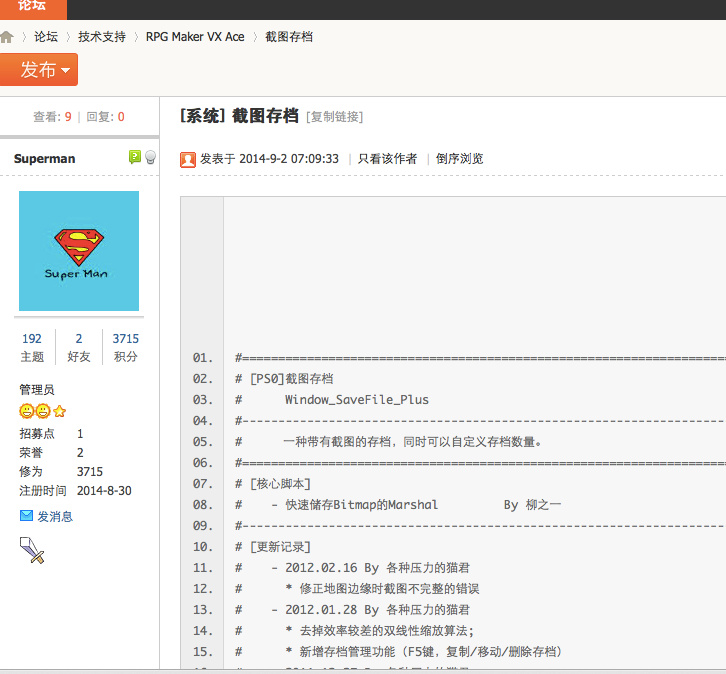The height and width of the screenshot is (674, 726).
Task: Click the green flag icon next to Superman
Action: [134, 157]
